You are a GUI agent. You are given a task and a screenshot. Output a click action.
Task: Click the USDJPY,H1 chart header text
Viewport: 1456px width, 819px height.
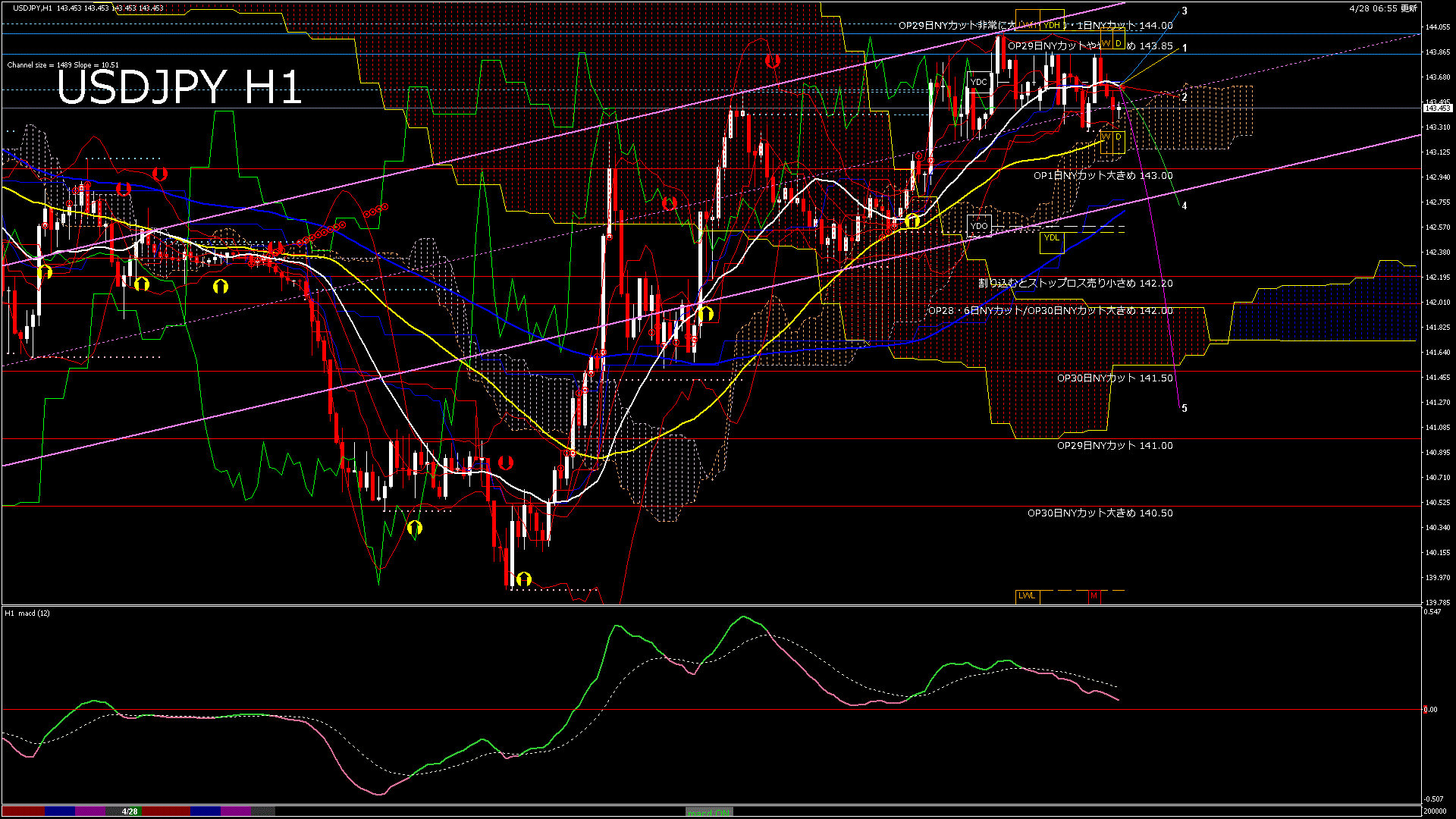pos(33,8)
